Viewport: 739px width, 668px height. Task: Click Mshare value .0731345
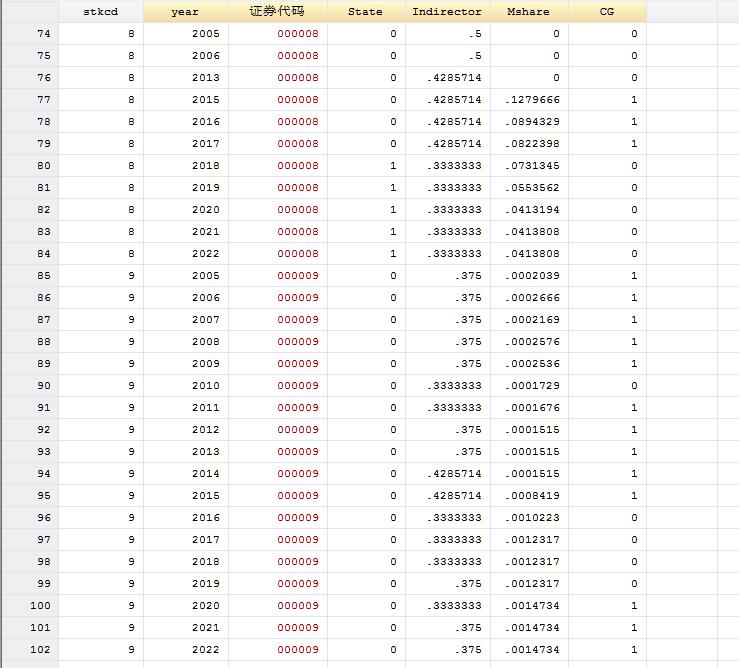point(529,165)
